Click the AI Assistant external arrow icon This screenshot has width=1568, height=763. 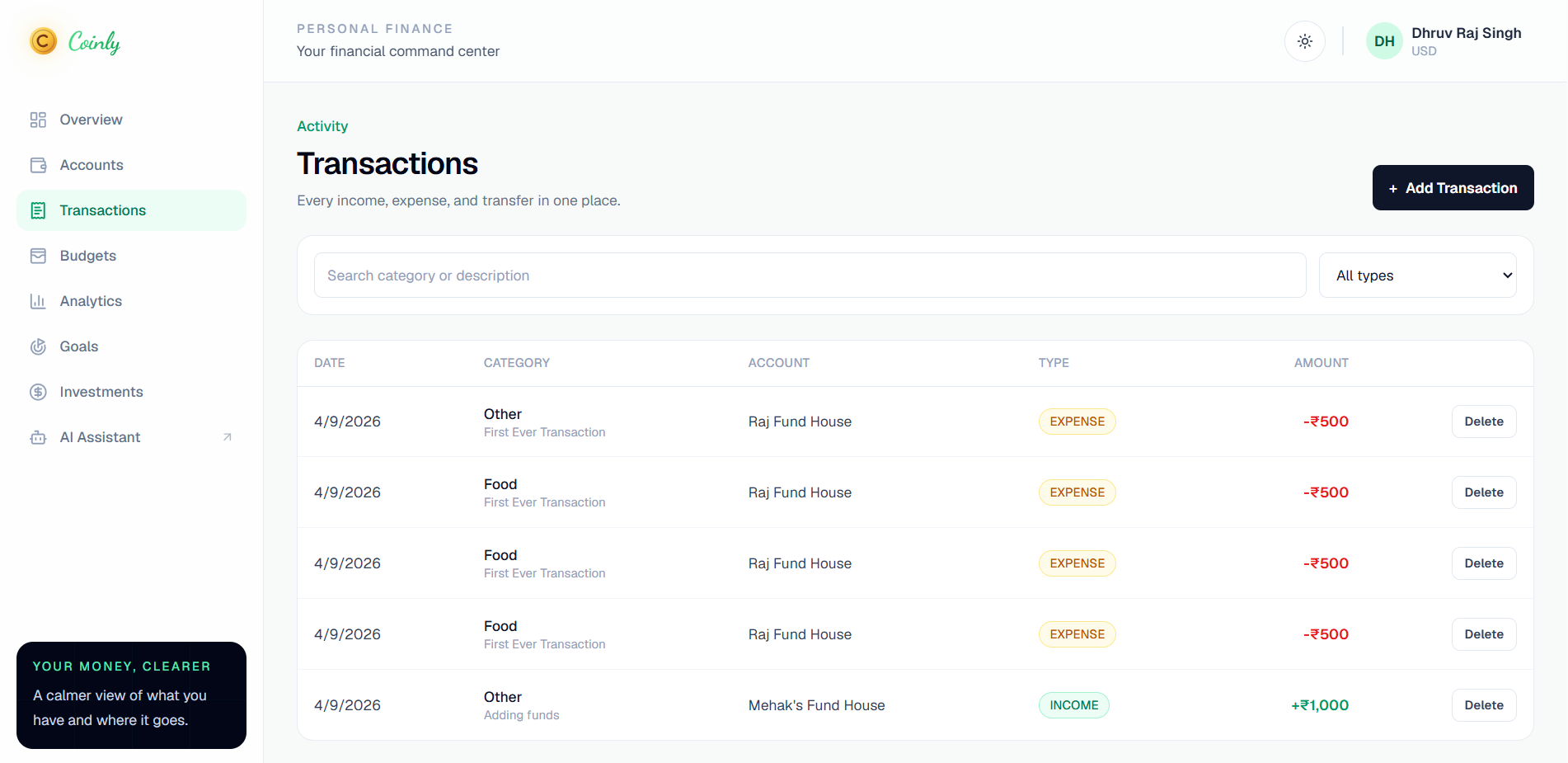tap(228, 437)
